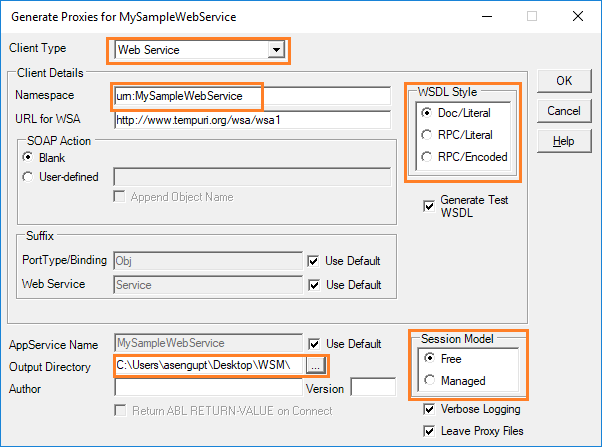Open the Client Type dropdown

click(275, 49)
